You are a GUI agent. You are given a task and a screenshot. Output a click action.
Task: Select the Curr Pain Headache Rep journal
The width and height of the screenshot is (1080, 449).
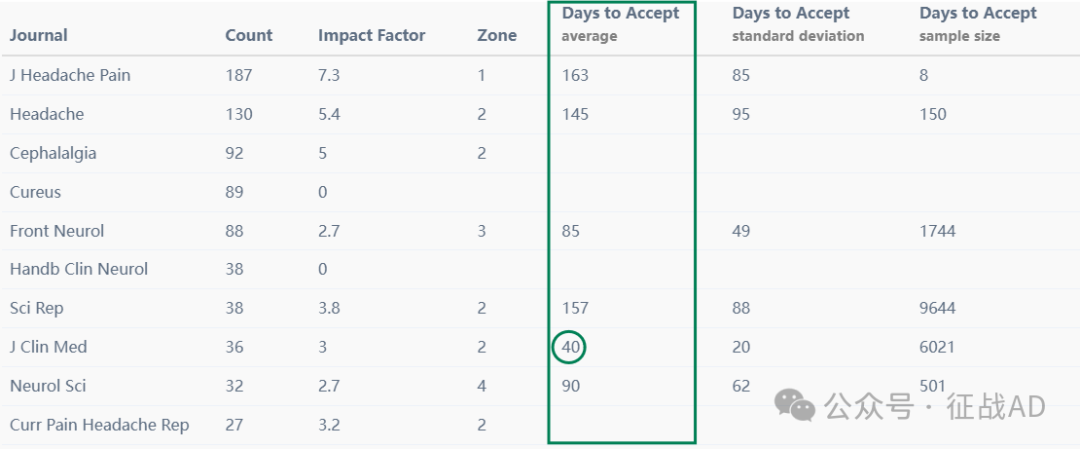click(x=99, y=425)
